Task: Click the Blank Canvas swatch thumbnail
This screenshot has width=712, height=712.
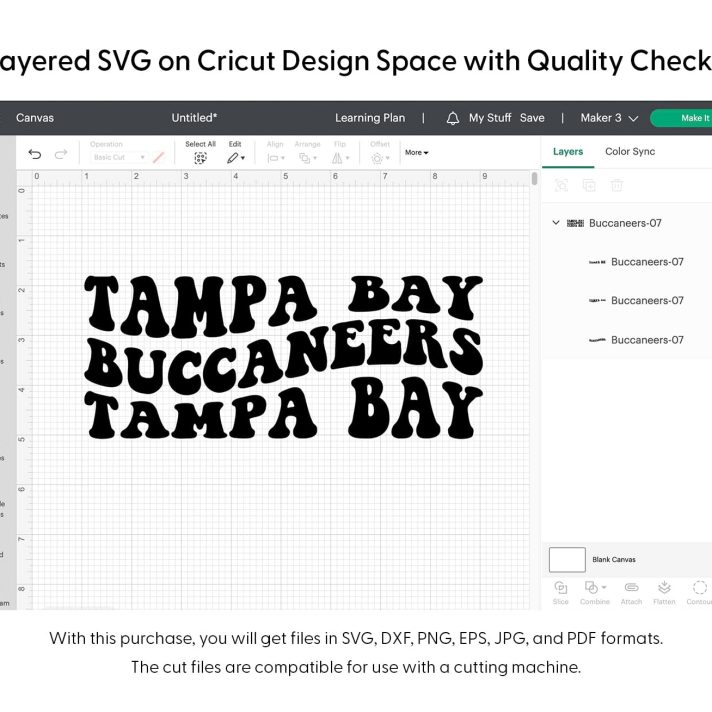Action: [x=567, y=559]
